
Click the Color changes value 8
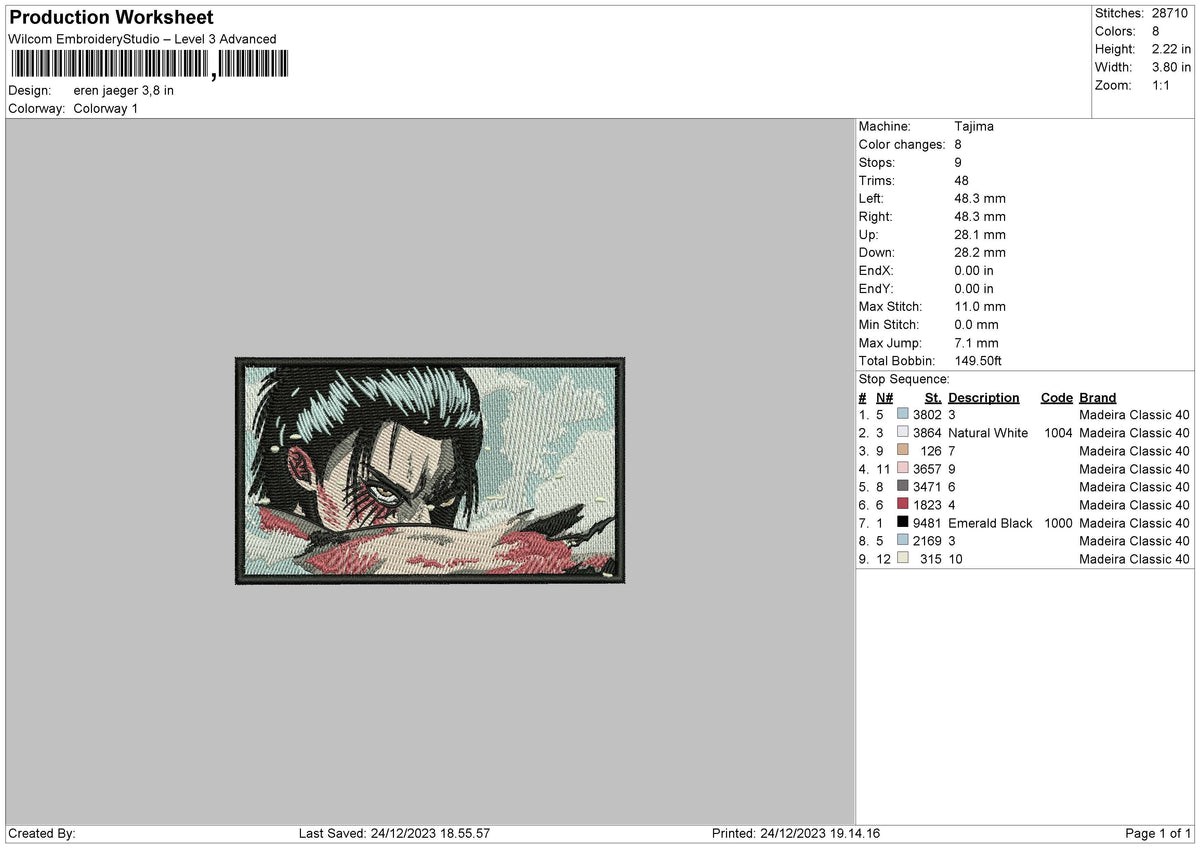tap(959, 145)
